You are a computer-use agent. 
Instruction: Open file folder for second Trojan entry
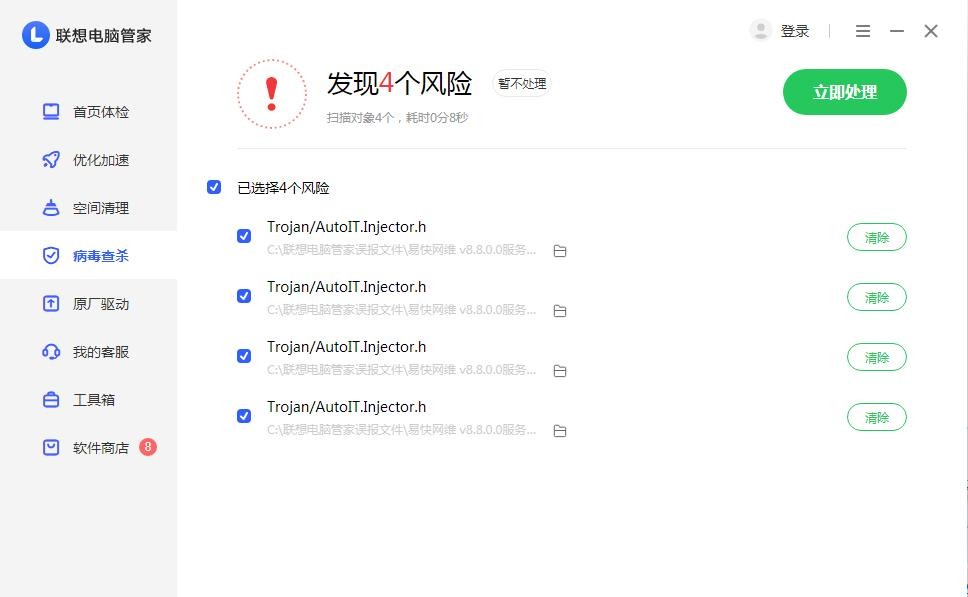pyautogui.click(x=560, y=311)
